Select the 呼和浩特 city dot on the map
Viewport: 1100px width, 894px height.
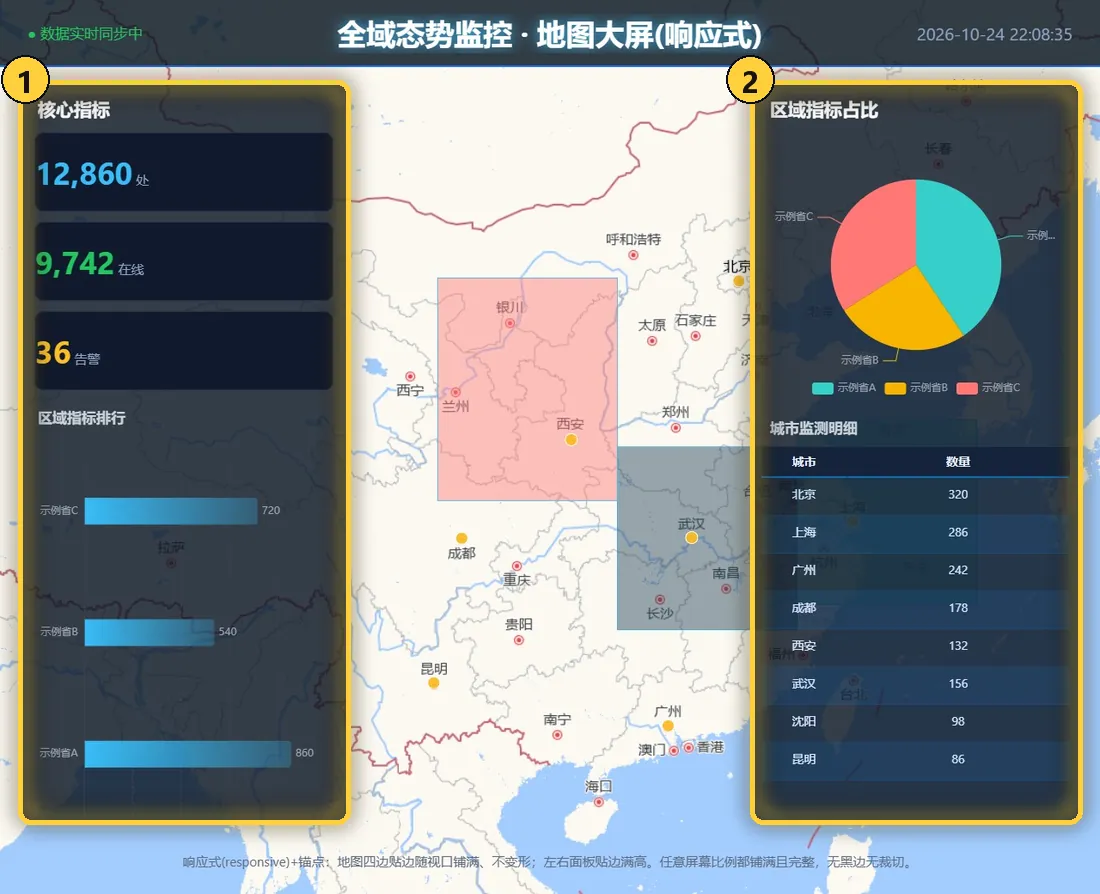(x=633, y=255)
